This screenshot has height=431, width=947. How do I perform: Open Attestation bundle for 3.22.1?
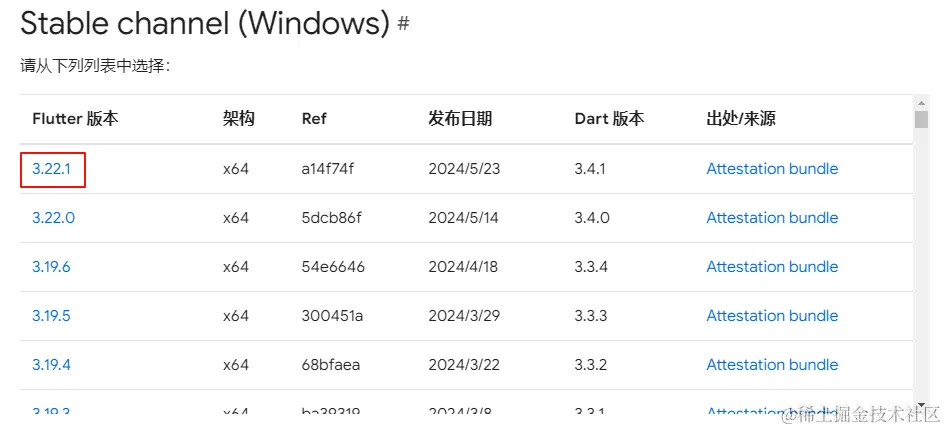click(x=772, y=169)
